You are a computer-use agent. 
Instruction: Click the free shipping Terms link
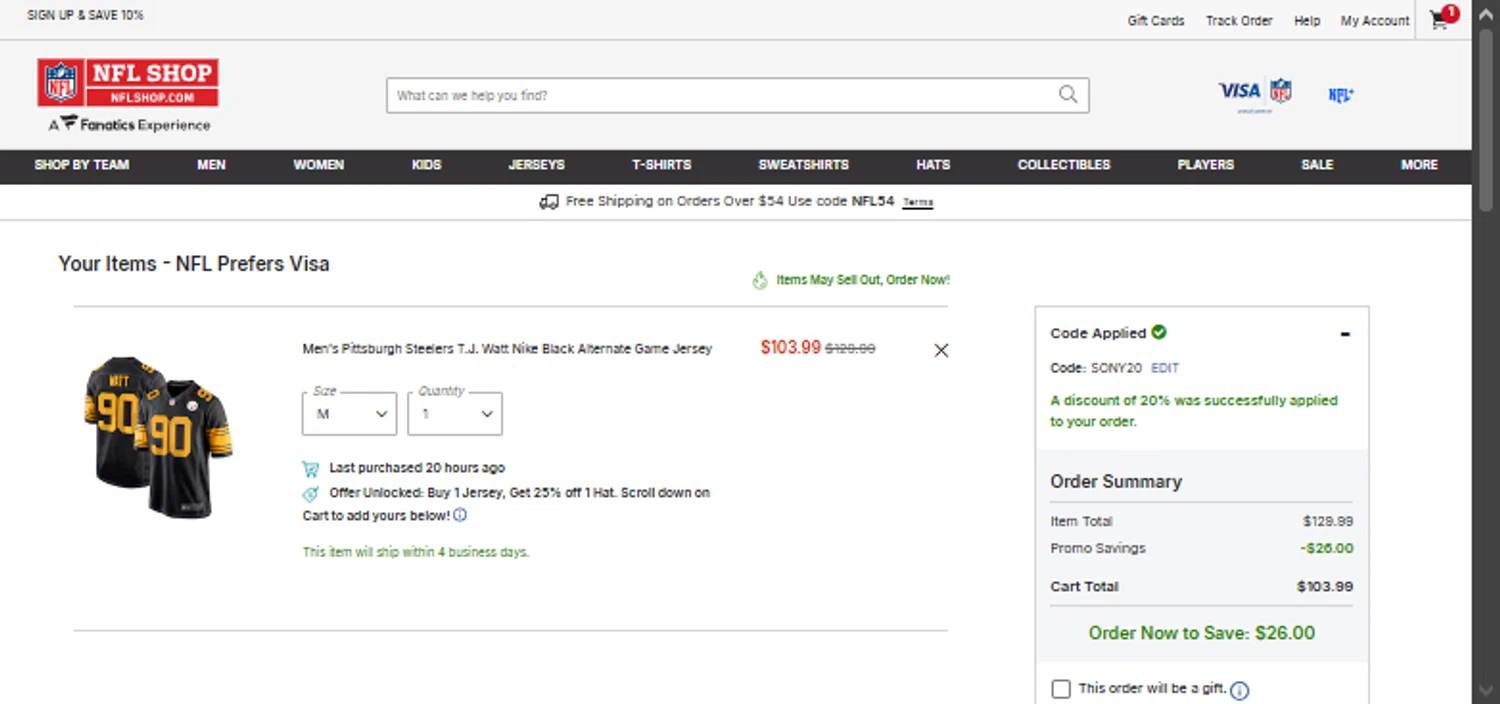click(x=917, y=202)
